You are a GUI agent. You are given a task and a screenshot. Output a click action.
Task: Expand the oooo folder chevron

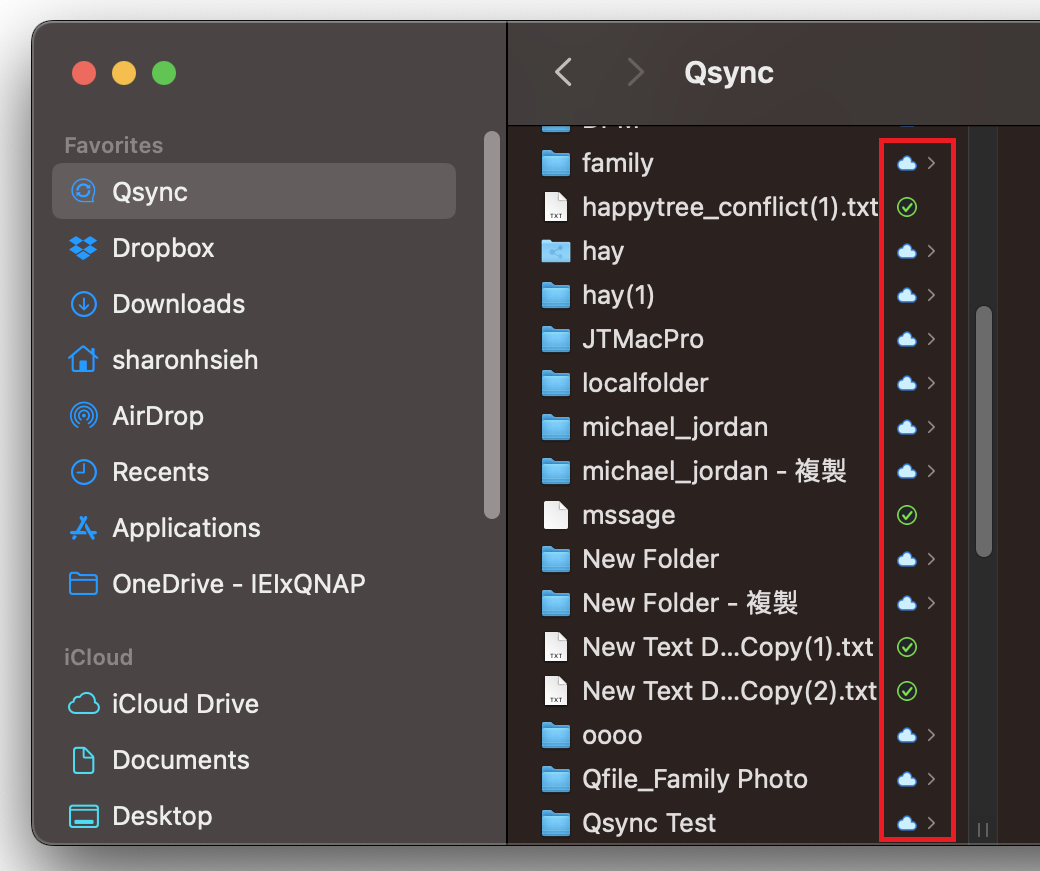coord(932,735)
